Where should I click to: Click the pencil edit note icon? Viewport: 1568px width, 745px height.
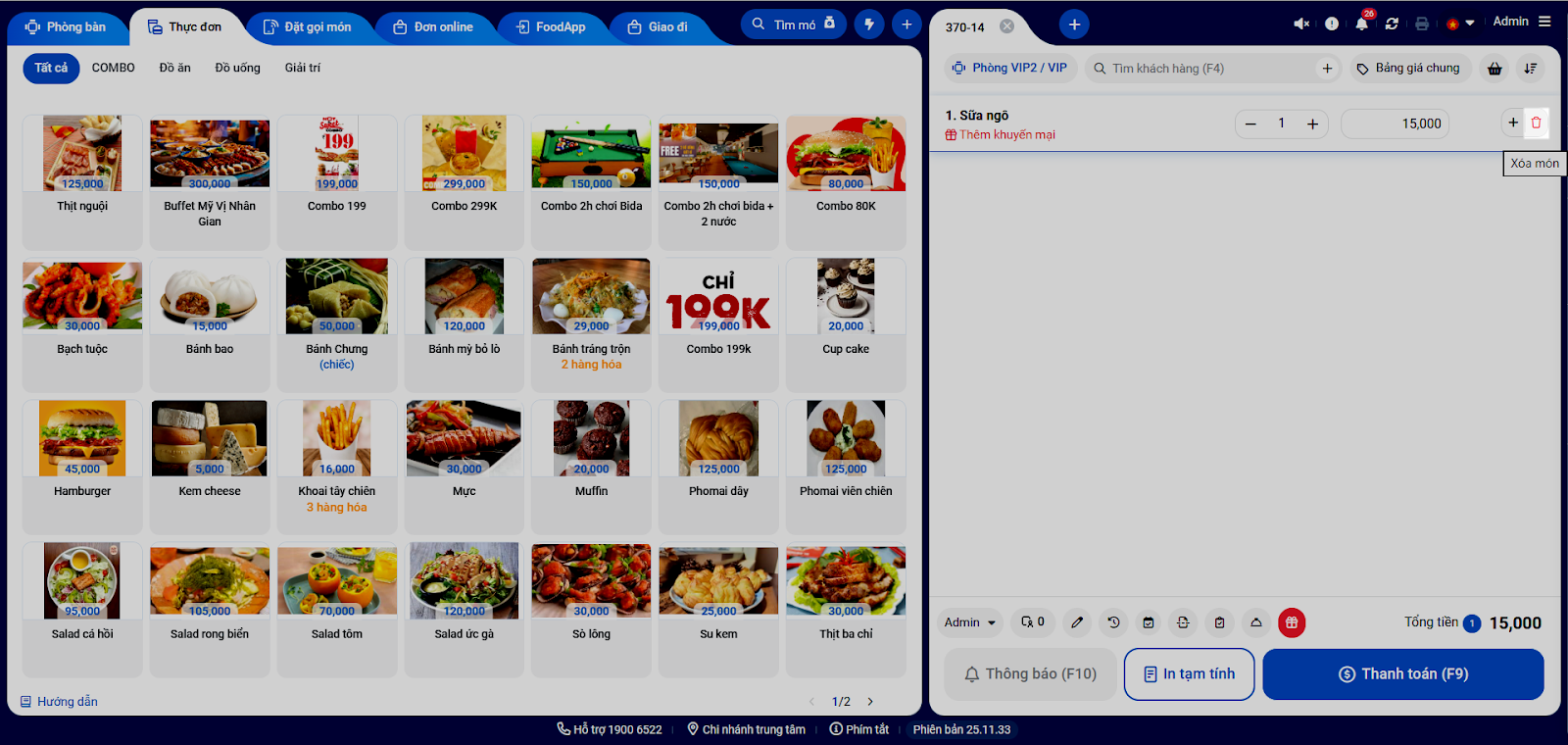click(1077, 622)
